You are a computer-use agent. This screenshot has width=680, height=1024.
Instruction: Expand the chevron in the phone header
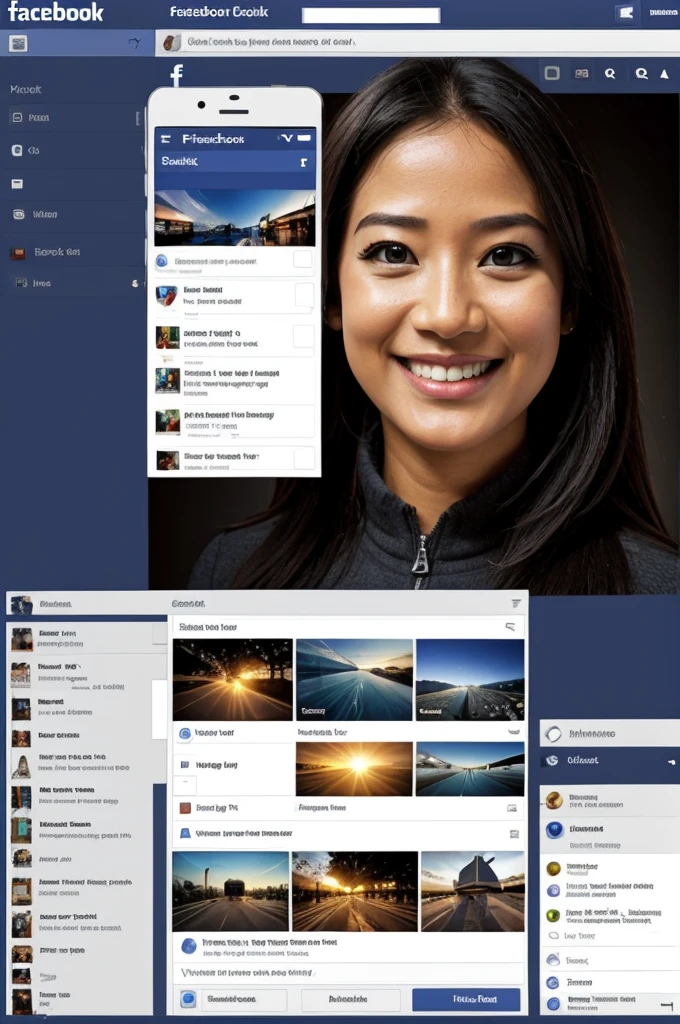[x=286, y=138]
